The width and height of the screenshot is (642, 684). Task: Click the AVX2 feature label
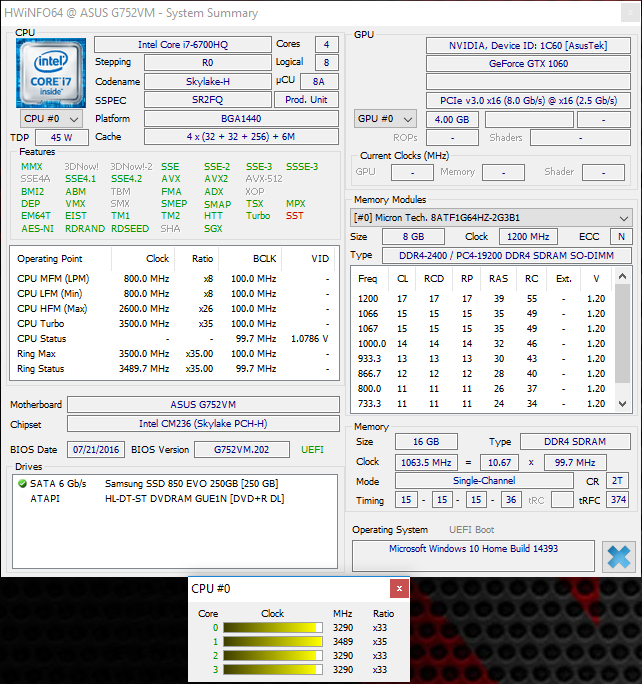[x=216, y=179]
